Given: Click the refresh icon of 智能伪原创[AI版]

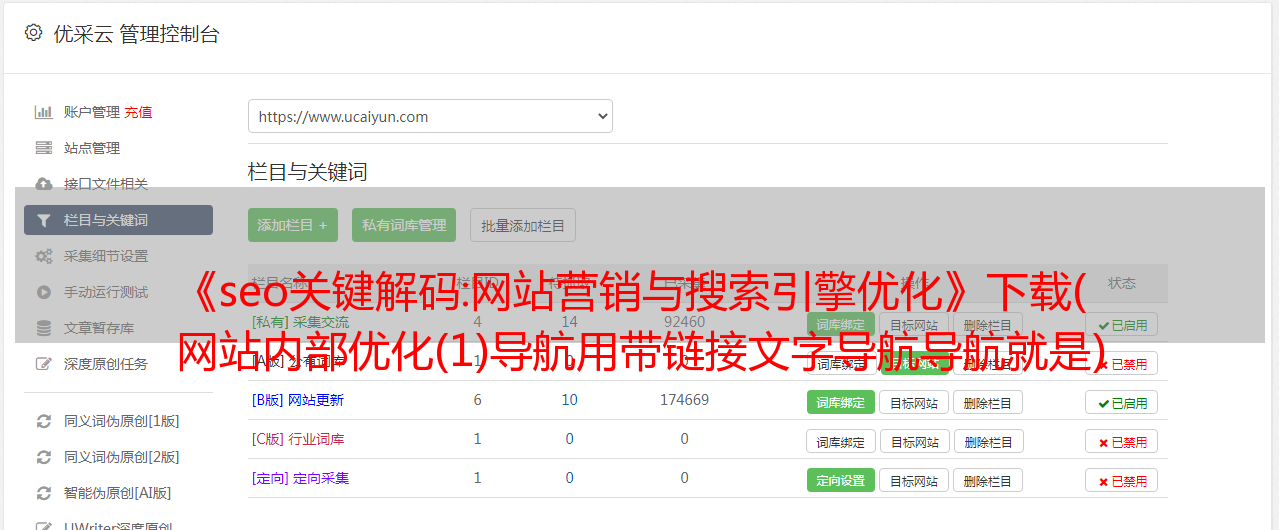Looking at the screenshot, I should pos(43,493).
